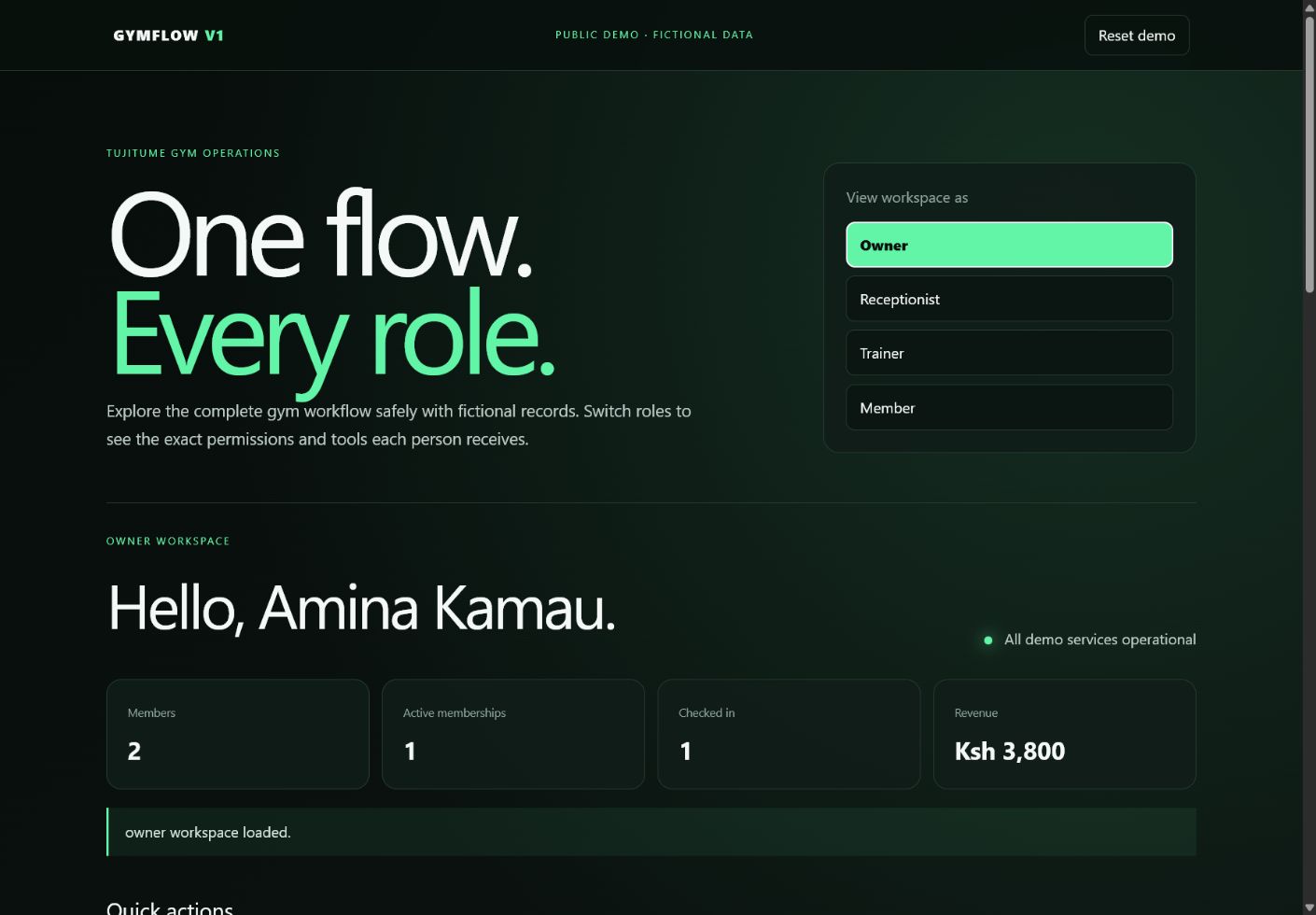Click 'OWNER WORKSPACE' section label
The width and height of the screenshot is (1316, 915).
[168, 541]
